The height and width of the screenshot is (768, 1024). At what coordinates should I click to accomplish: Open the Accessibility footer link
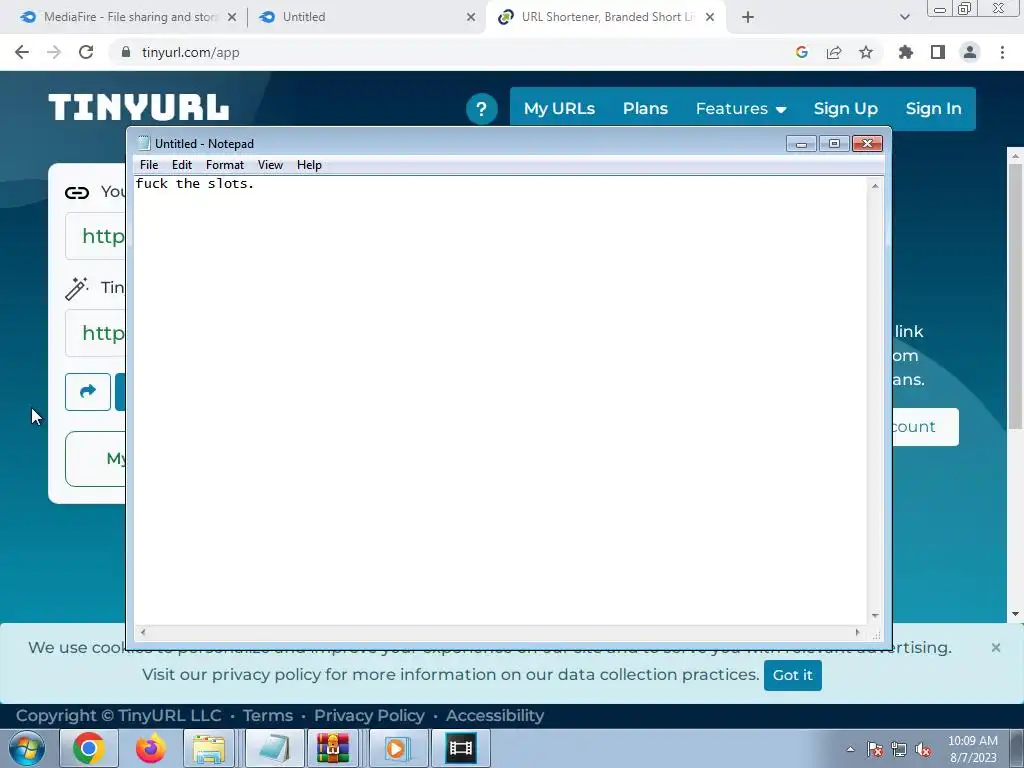pyautogui.click(x=494, y=716)
